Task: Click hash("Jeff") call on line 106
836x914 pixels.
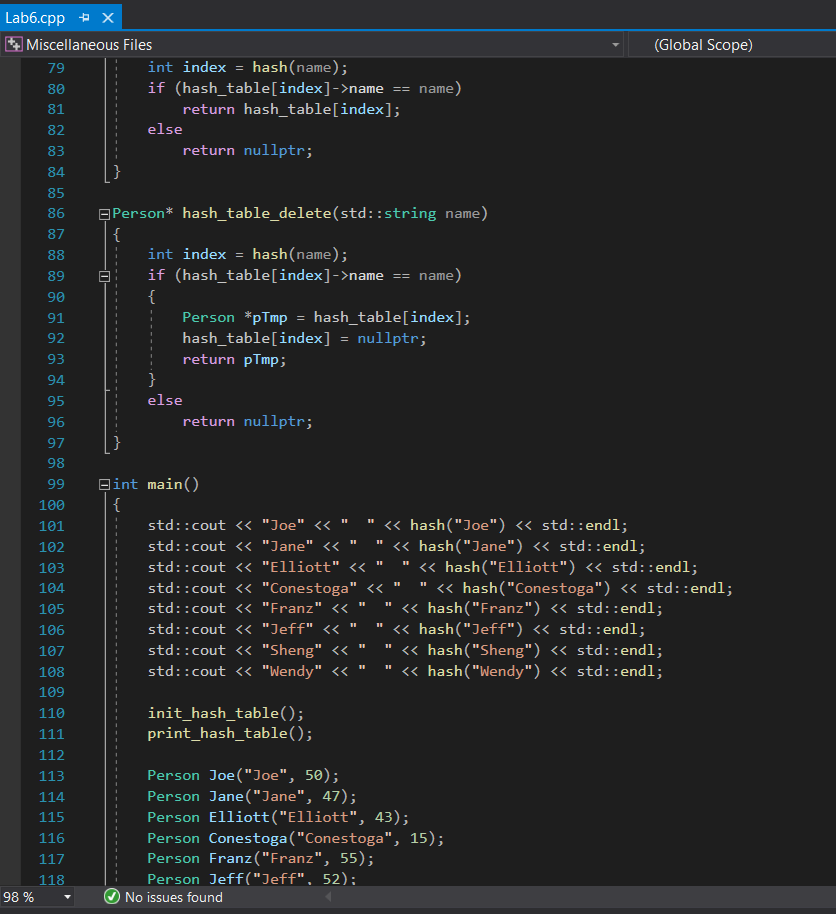Action: pos(471,630)
